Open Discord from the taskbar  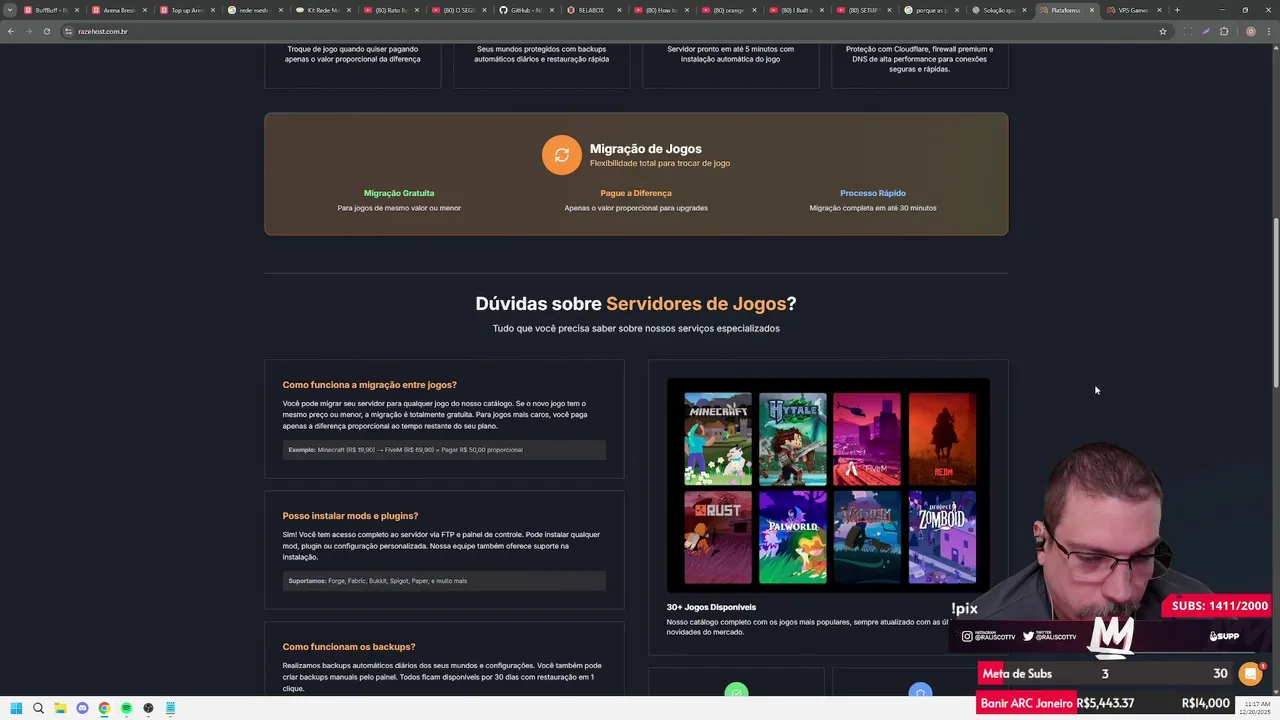click(82, 708)
